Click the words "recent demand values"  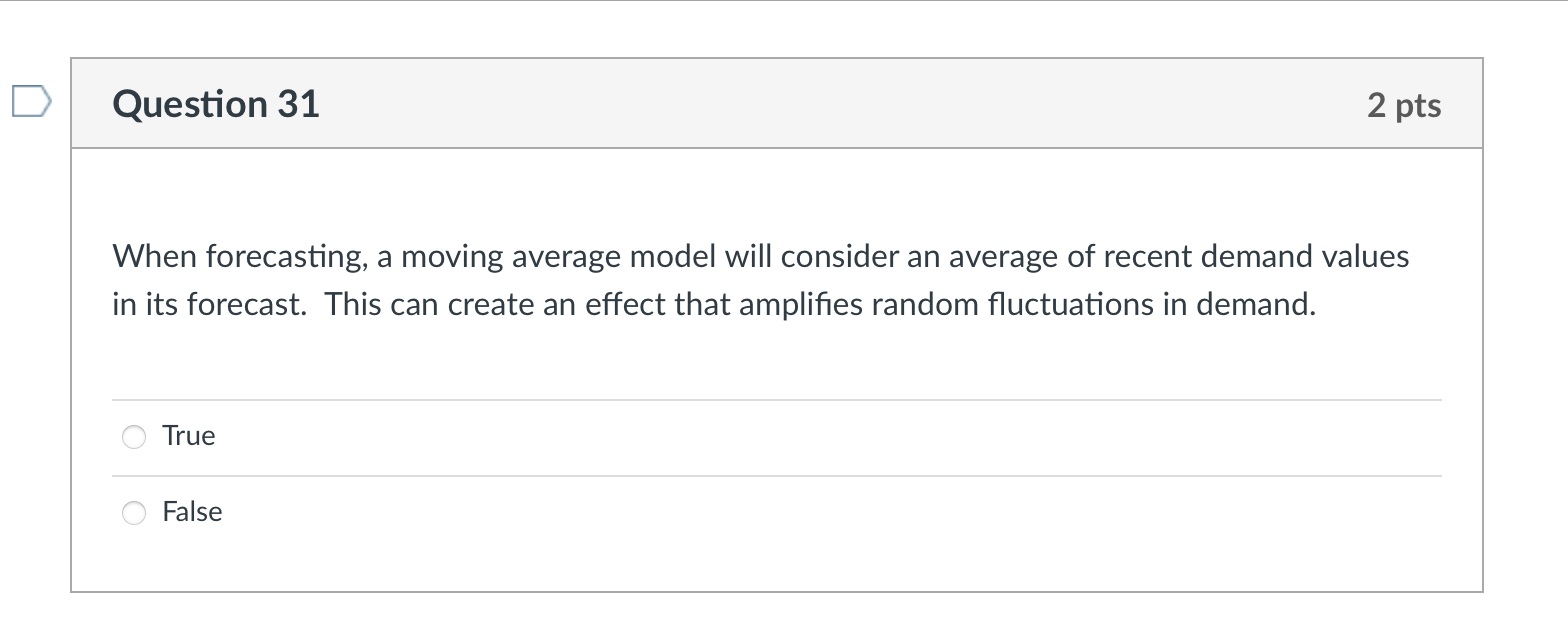(1256, 257)
